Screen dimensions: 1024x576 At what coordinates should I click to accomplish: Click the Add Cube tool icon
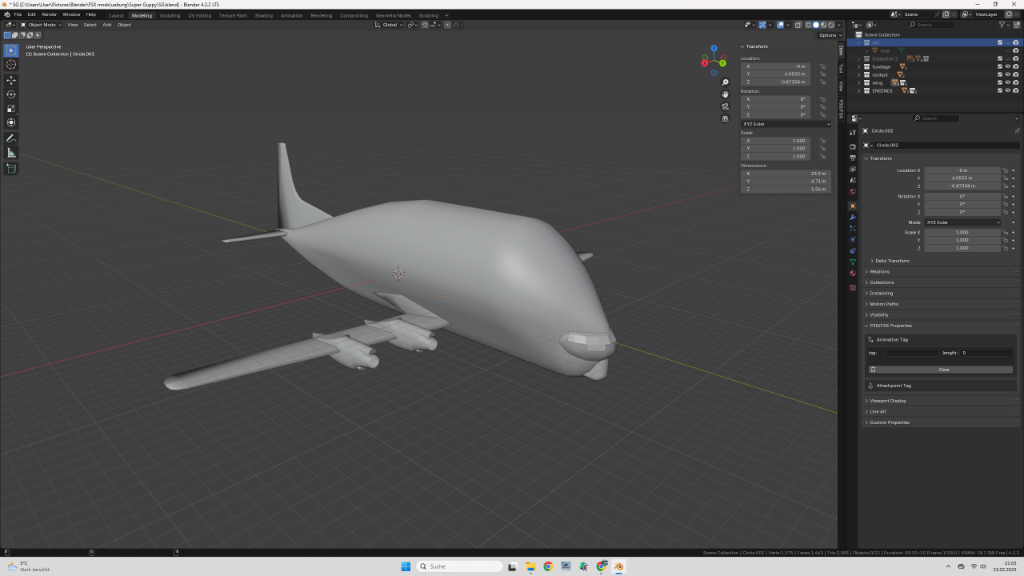coord(11,168)
